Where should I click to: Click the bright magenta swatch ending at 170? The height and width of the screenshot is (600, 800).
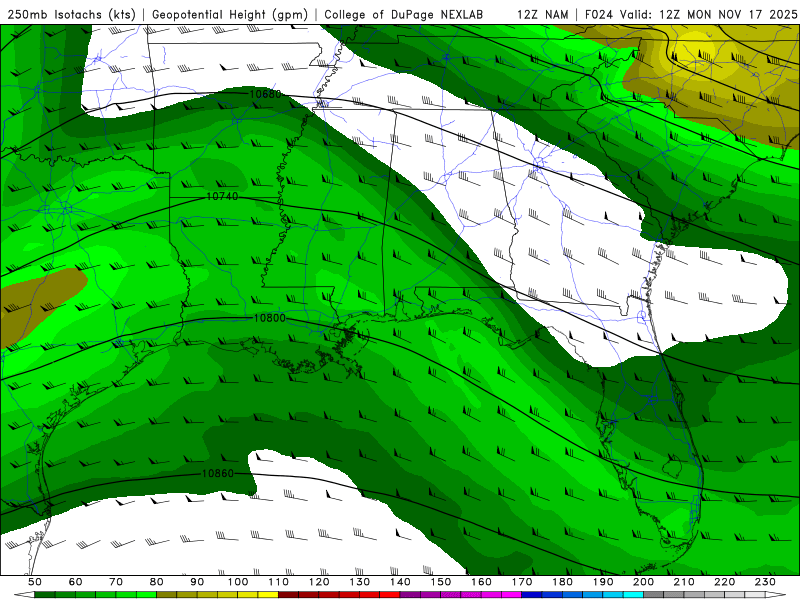pos(511,595)
